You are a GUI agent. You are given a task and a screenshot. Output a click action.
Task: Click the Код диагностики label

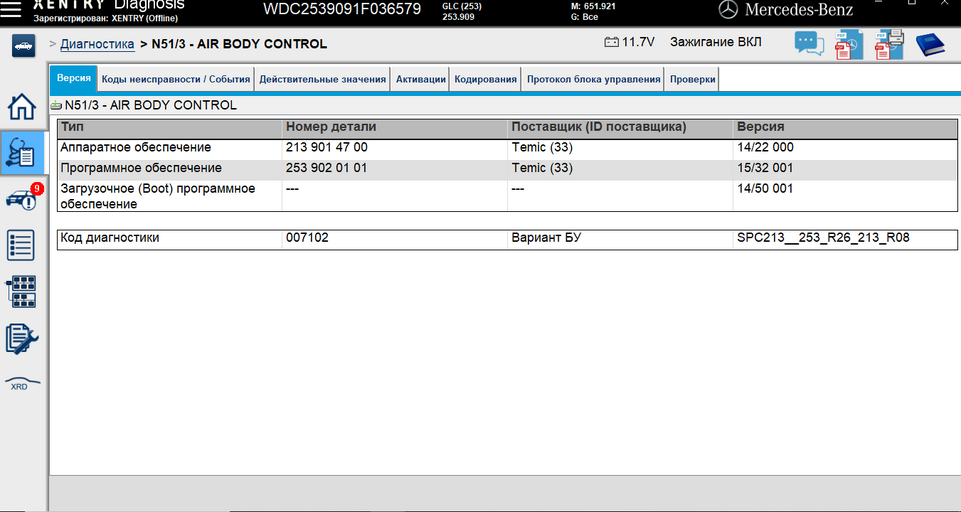click(x=110, y=238)
